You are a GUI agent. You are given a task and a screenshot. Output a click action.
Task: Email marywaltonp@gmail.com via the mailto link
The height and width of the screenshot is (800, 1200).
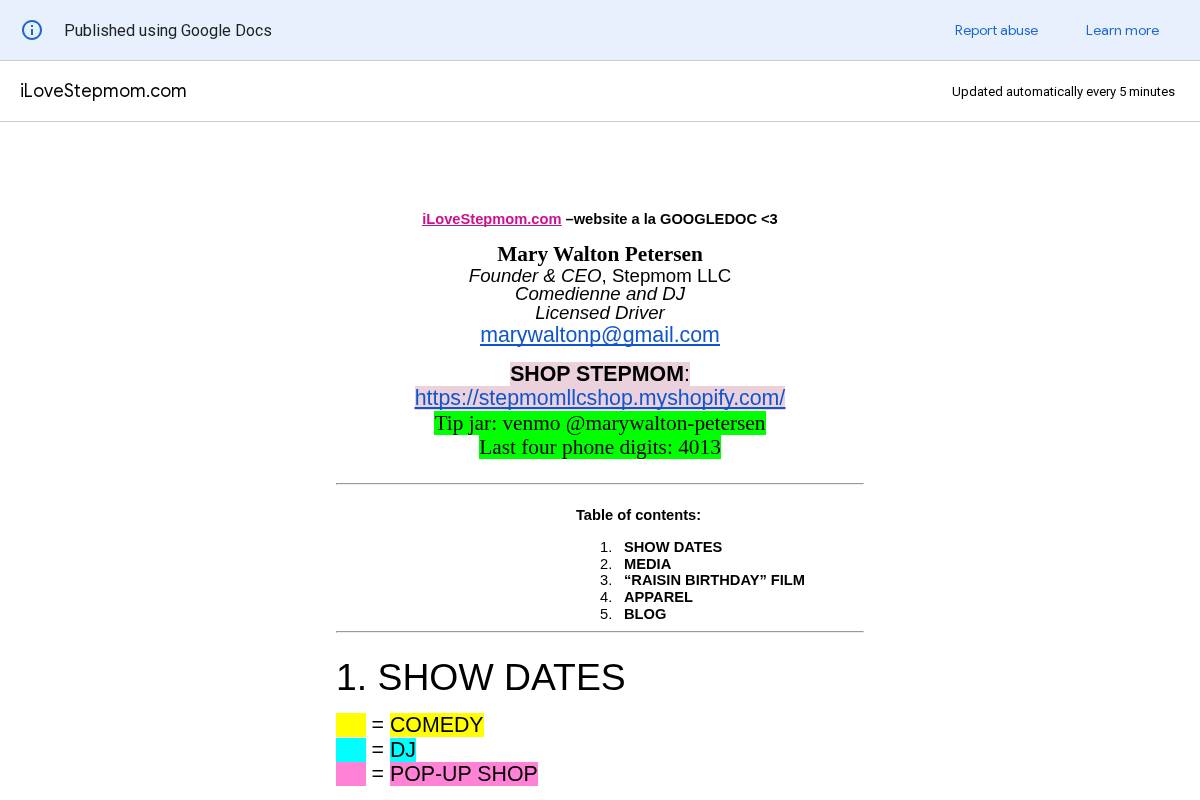click(x=600, y=335)
